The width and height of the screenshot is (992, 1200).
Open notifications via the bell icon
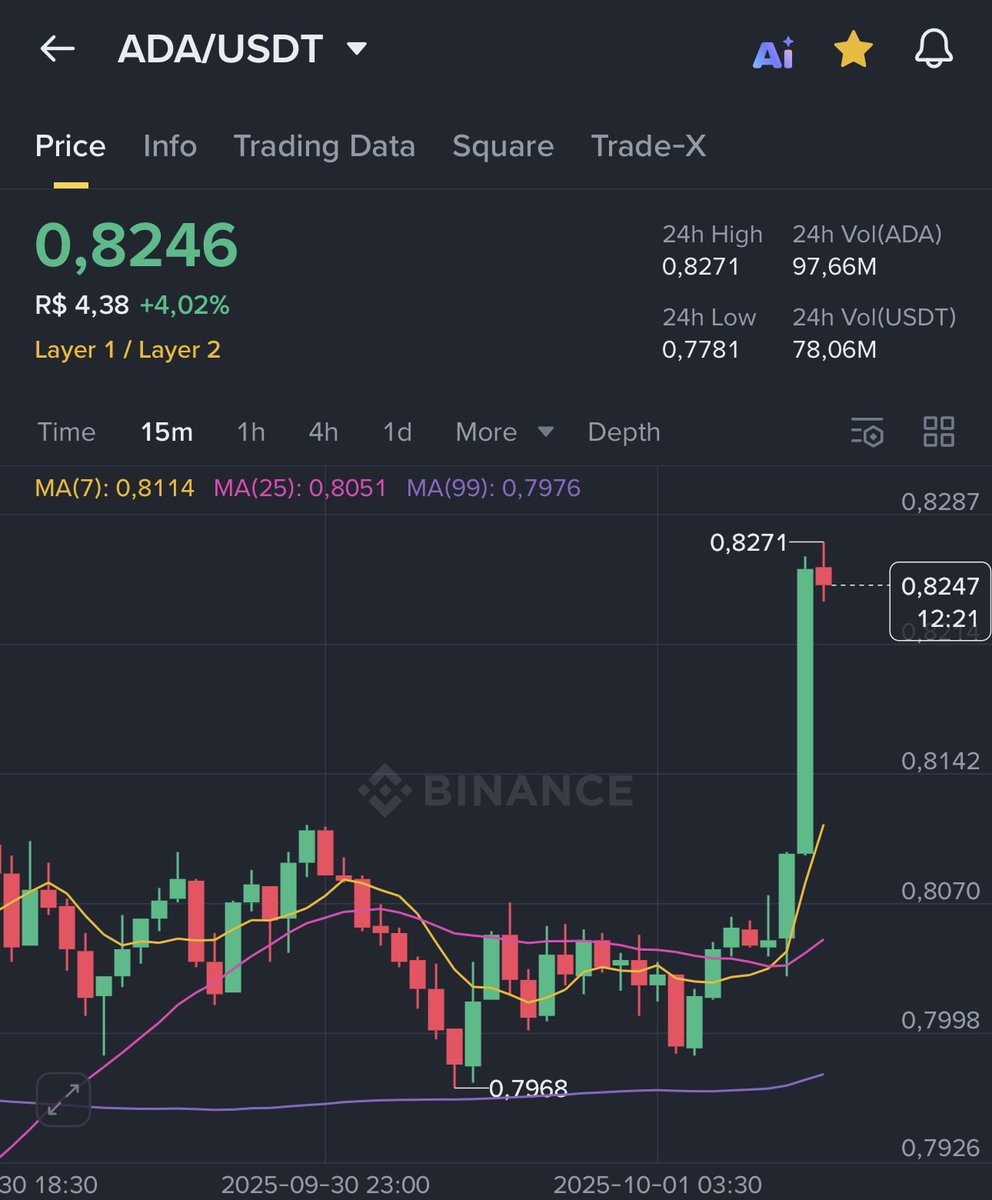(933, 48)
